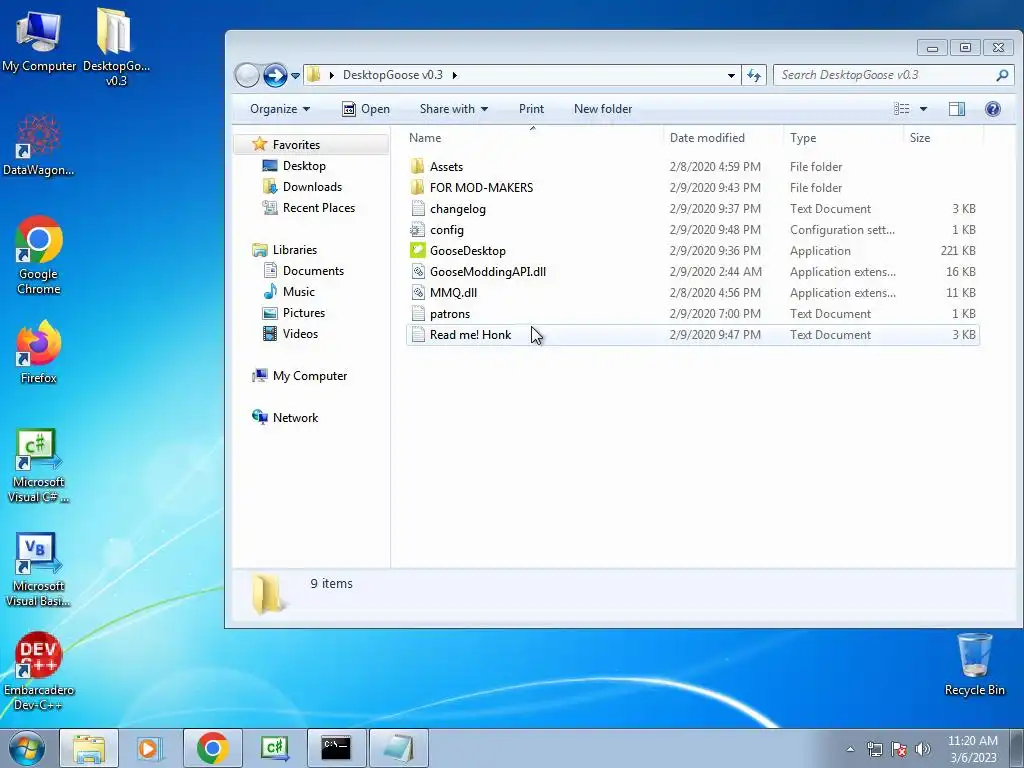This screenshot has height=768, width=1024.
Task: Show hidden tray icons arrow
Action: point(850,749)
